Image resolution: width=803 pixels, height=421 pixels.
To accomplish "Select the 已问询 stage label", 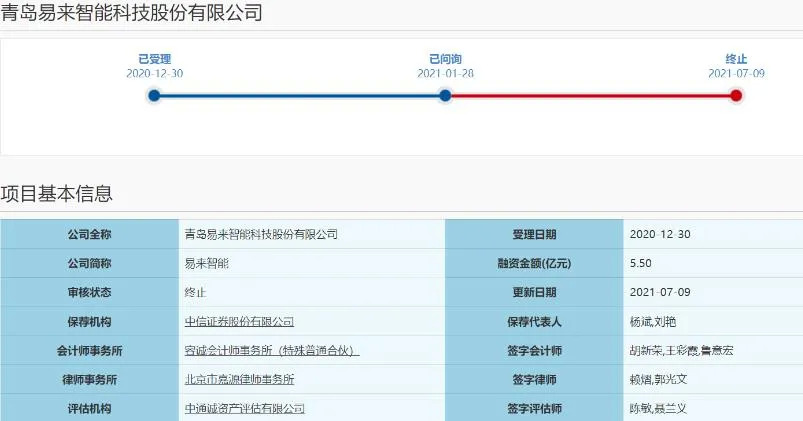I will (x=445, y=59).
